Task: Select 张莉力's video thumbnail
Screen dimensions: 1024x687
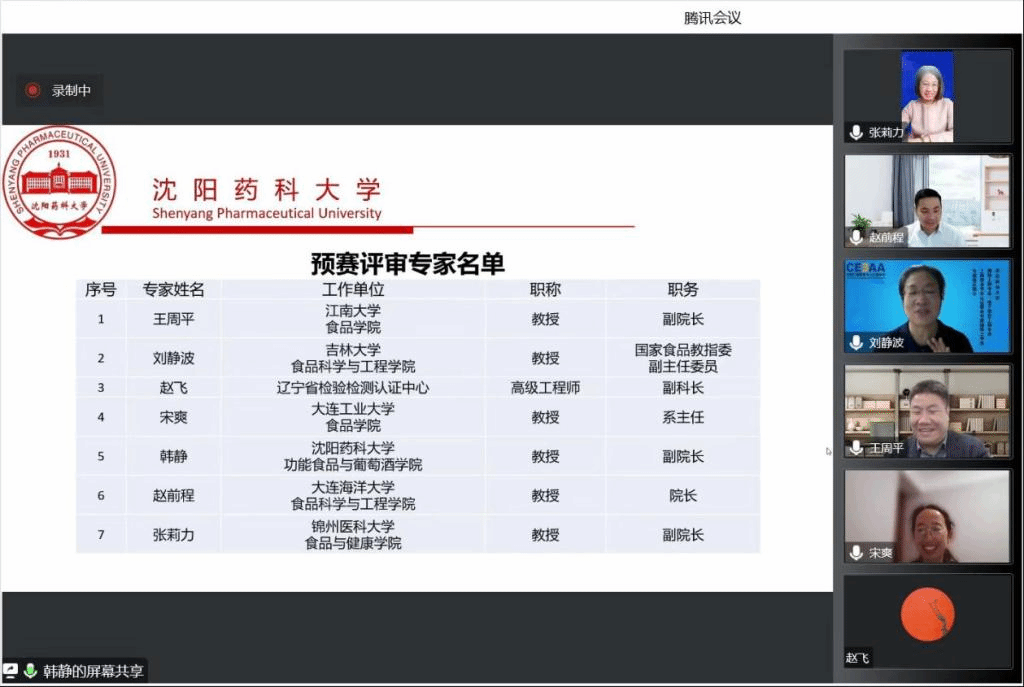Action: (927, 95)
